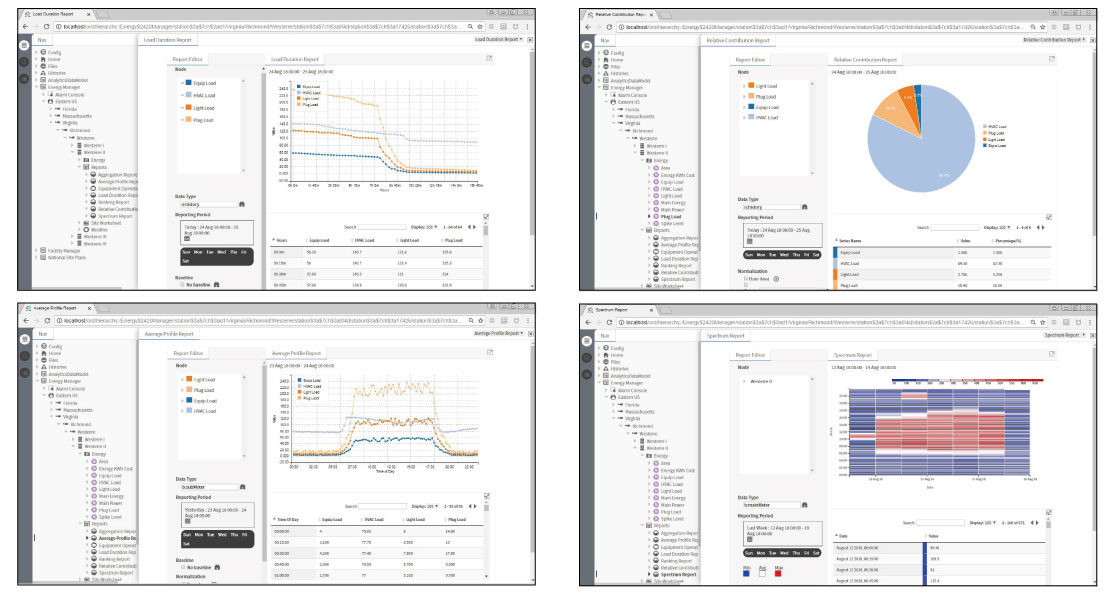This screenshot has height=595, width=1111.
Task: Click the Config globe icon in Relative Contribution window tree
Action: [x=606, y=52]
